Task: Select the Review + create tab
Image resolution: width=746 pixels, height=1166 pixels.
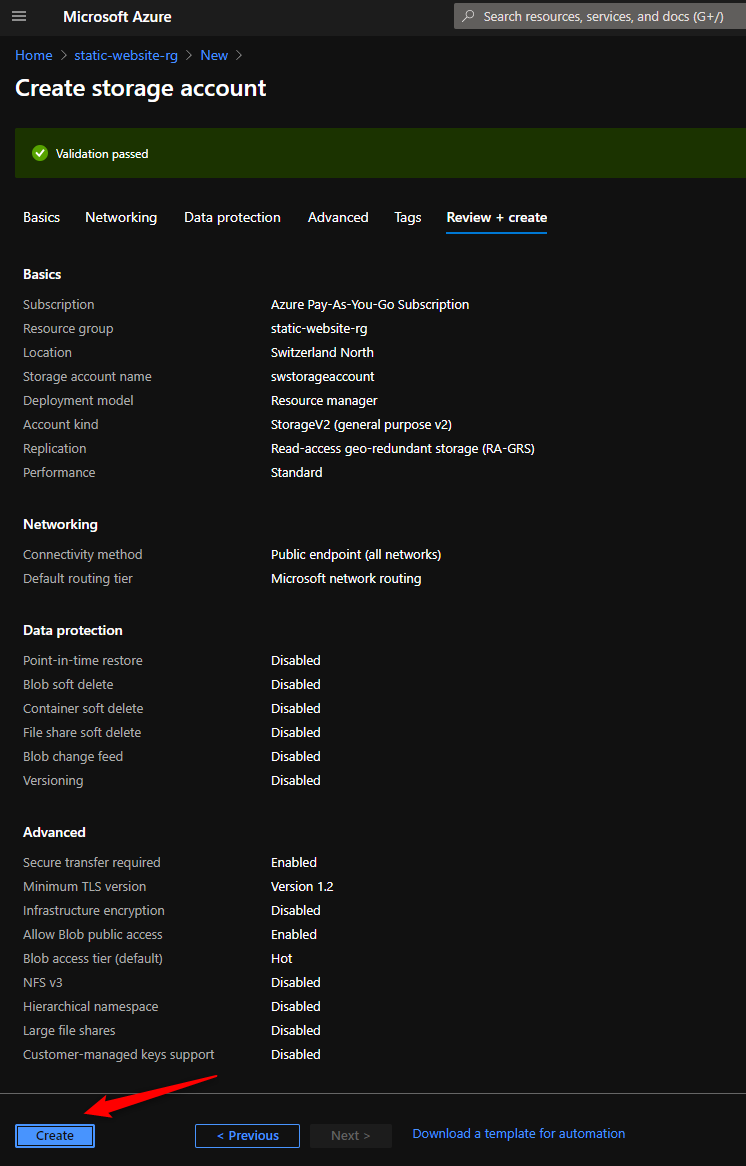Action: click(497, 217)
